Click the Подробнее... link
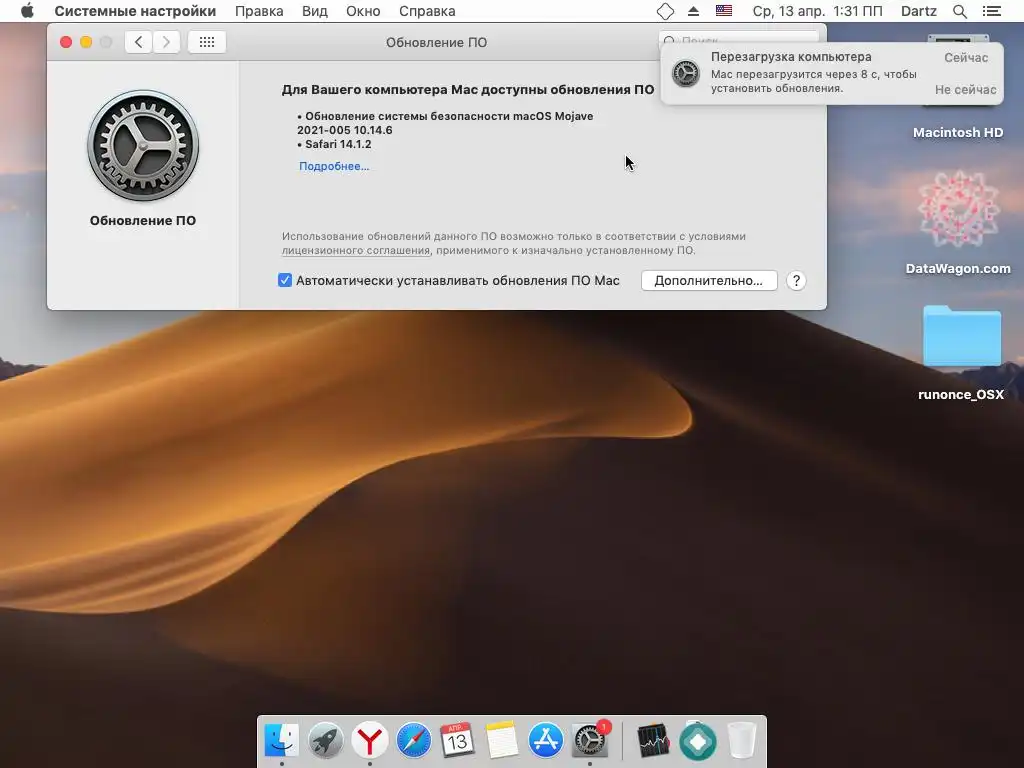The width and height of the screenshot is (1024, 768). 334,166
